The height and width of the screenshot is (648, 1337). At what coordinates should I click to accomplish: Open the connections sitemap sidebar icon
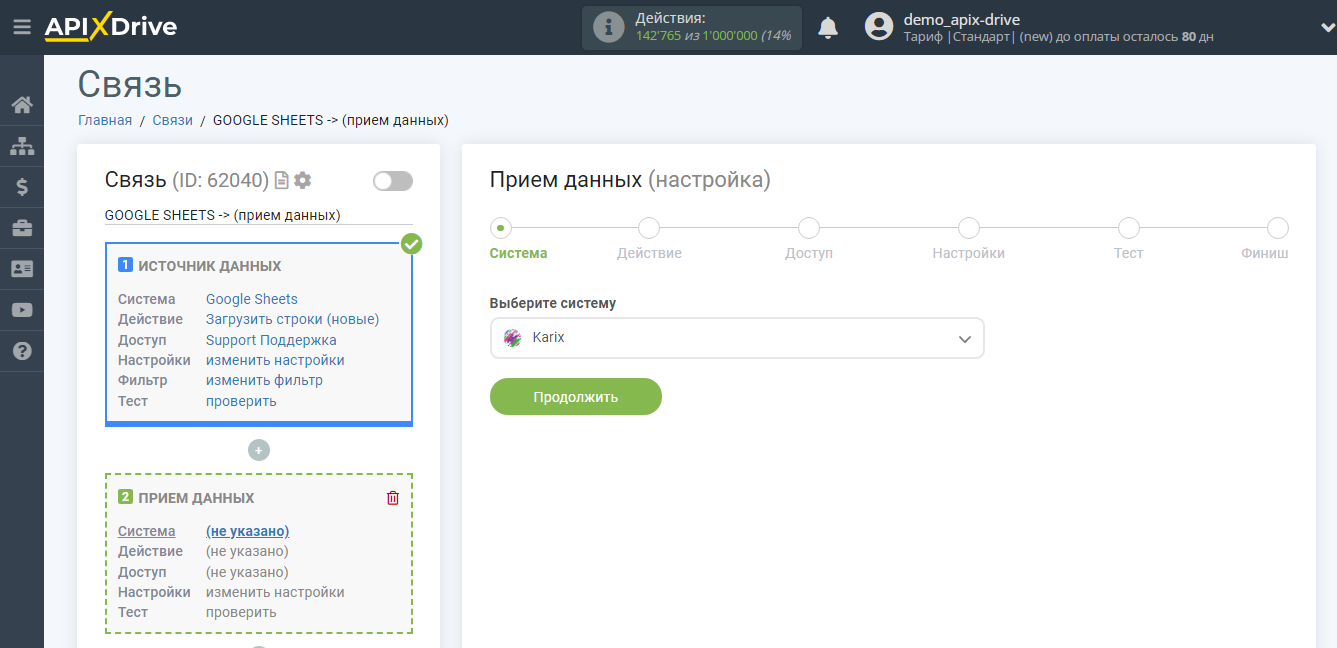click(21, 146)
